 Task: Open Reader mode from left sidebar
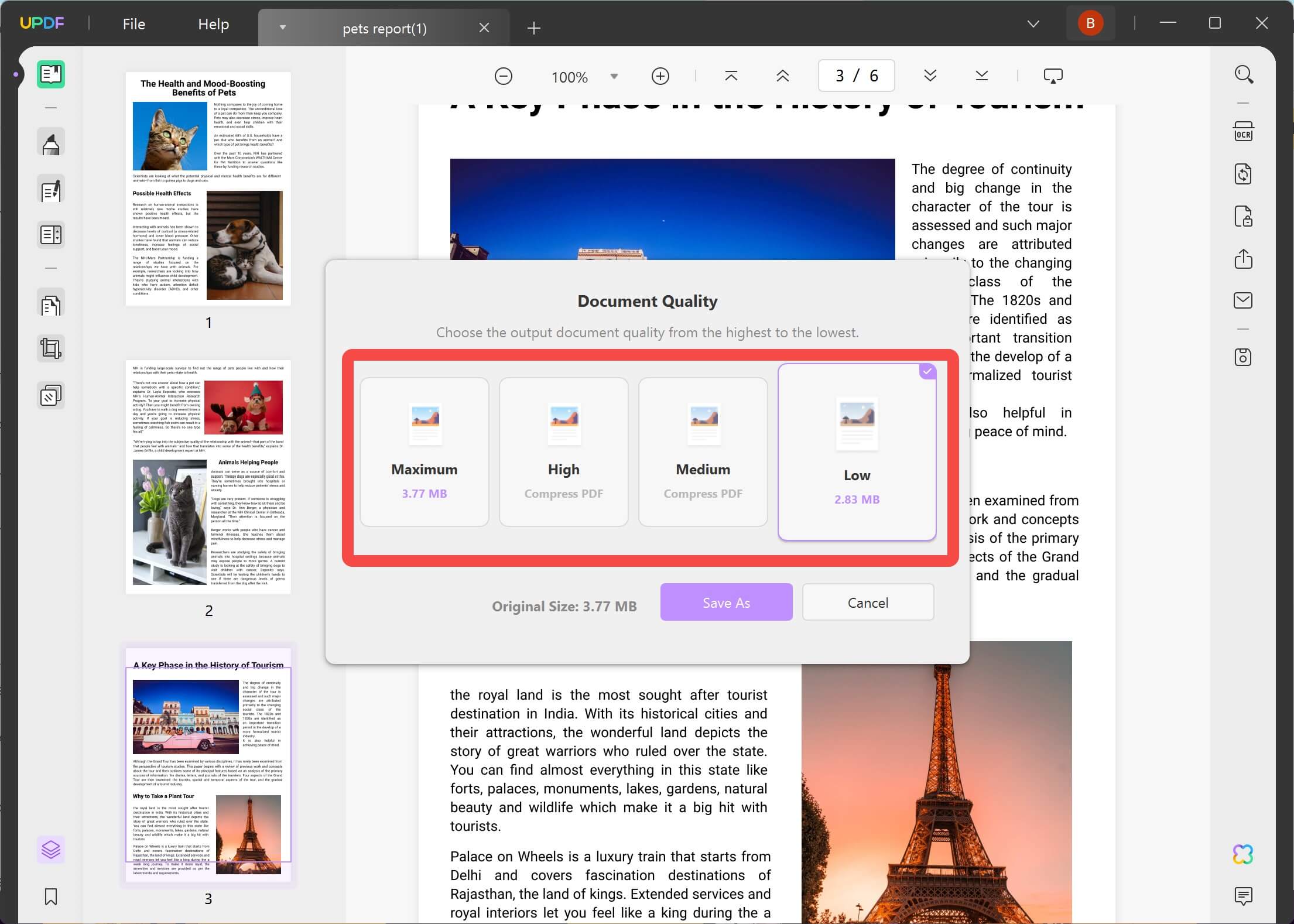pos(51,74)
